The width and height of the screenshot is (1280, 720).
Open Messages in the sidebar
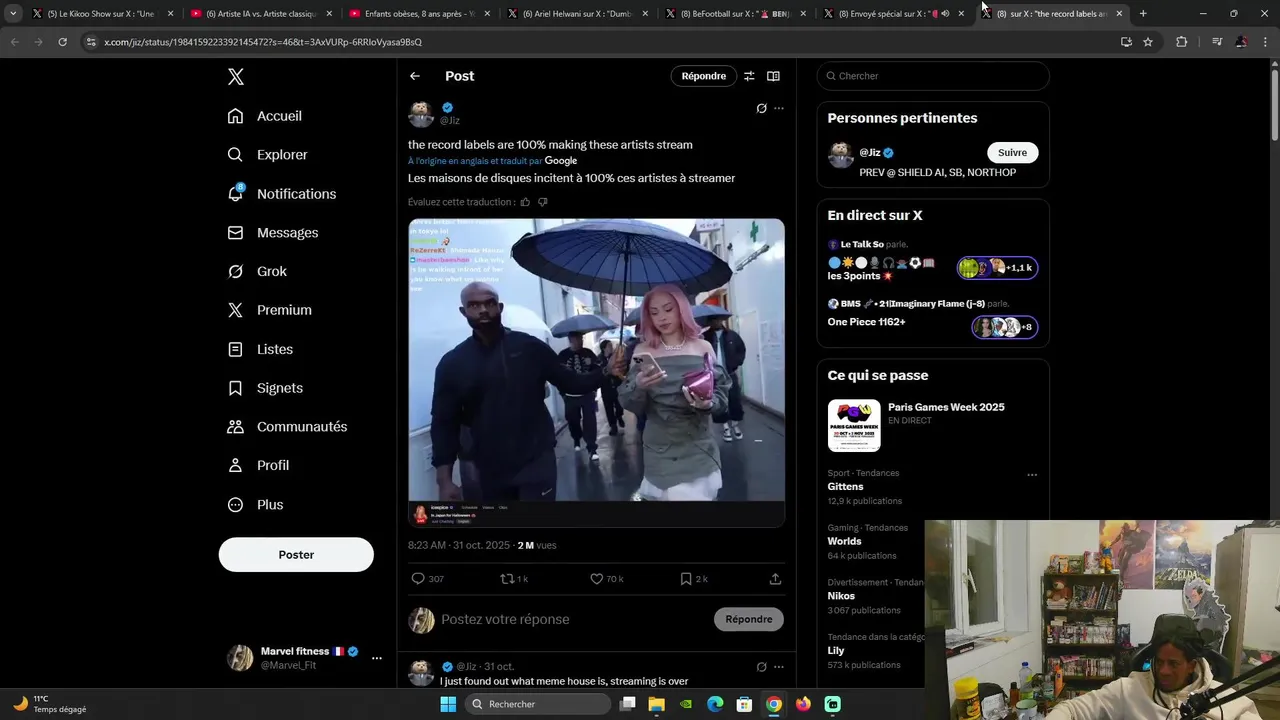[272, 233]
